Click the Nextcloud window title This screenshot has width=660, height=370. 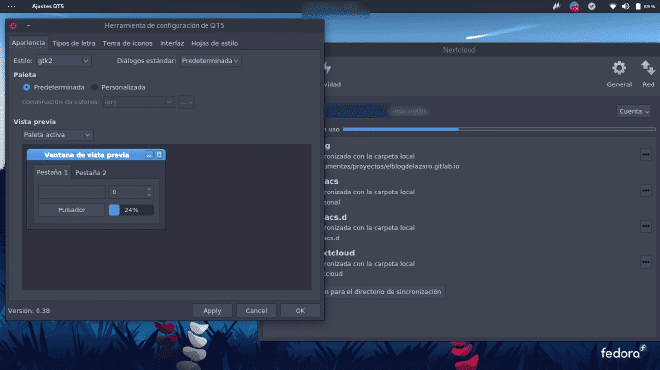(x=459, y=50)
